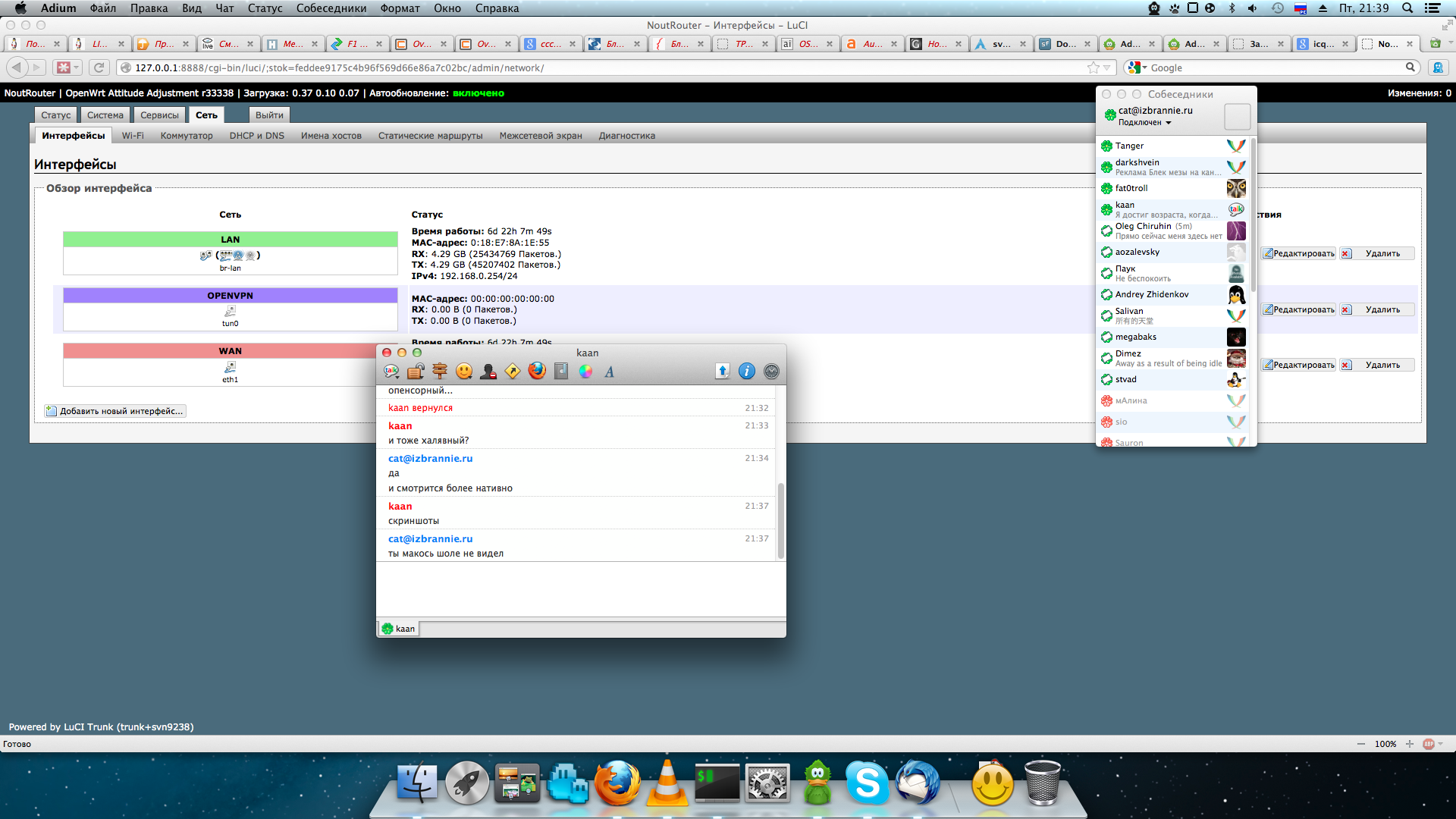This screenshot has height=819, width=1456.
Task: Click the block contact icon
Action: pyautogui.click(x=488, y=371)
